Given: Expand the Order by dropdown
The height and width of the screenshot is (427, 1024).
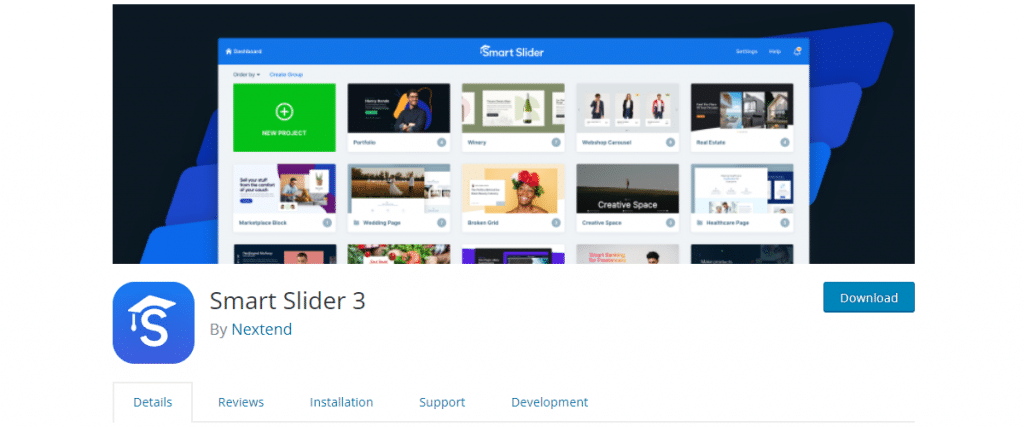Looking at the screenshot, I should 246,75.
